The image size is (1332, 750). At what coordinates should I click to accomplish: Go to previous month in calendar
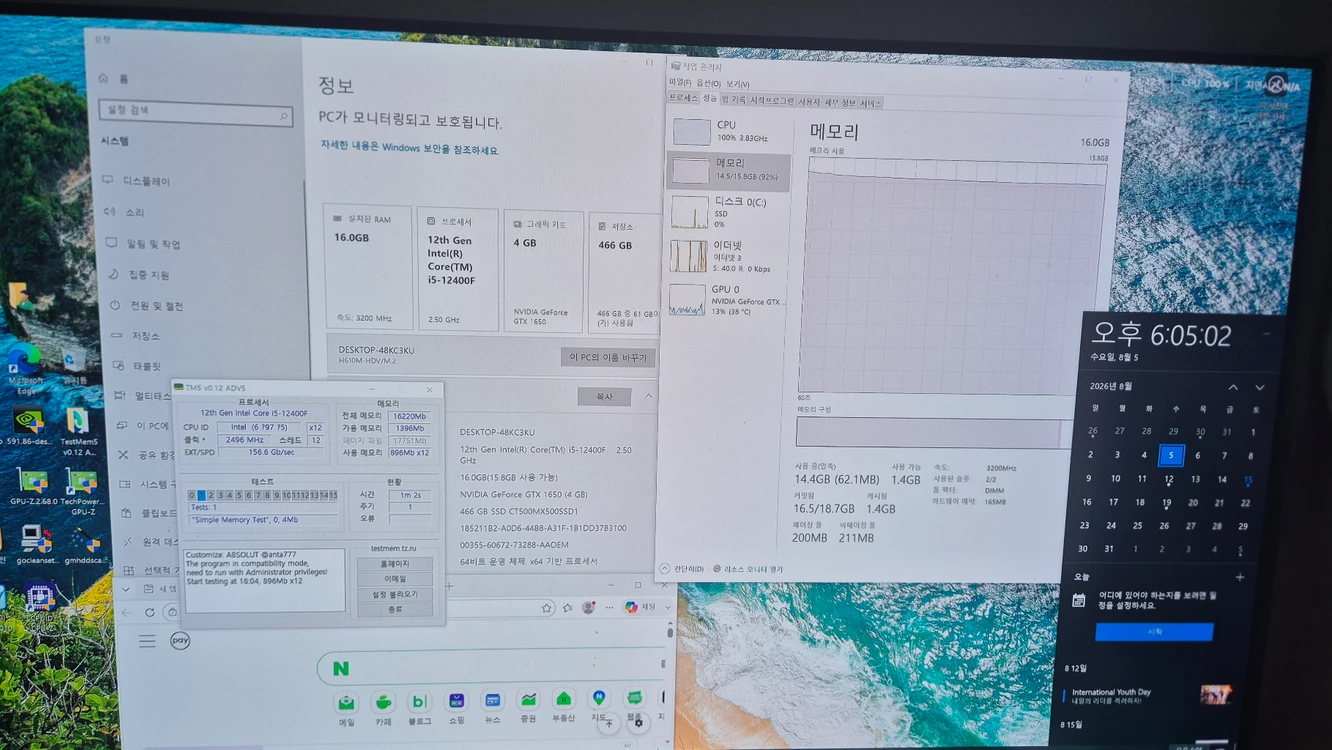1233,387
